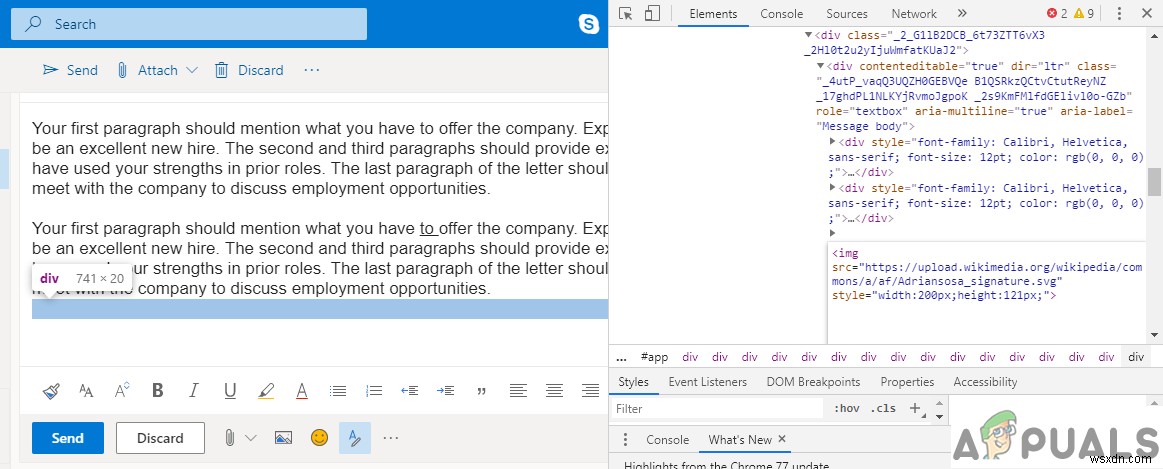Screen dimensions: 1163x469
Task: Open the DOM Breakpoints tab
Action: [814, 382]
